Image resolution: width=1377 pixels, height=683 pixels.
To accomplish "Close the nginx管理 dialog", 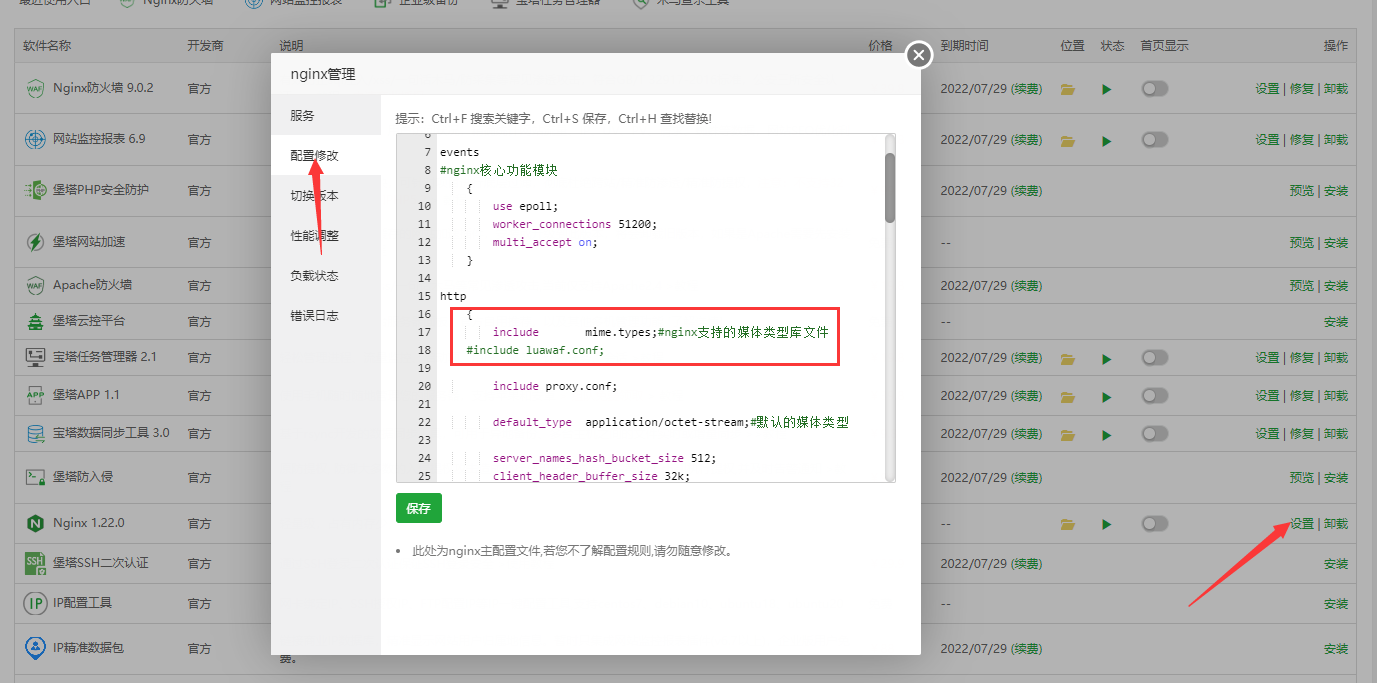I will pos(919,55).
